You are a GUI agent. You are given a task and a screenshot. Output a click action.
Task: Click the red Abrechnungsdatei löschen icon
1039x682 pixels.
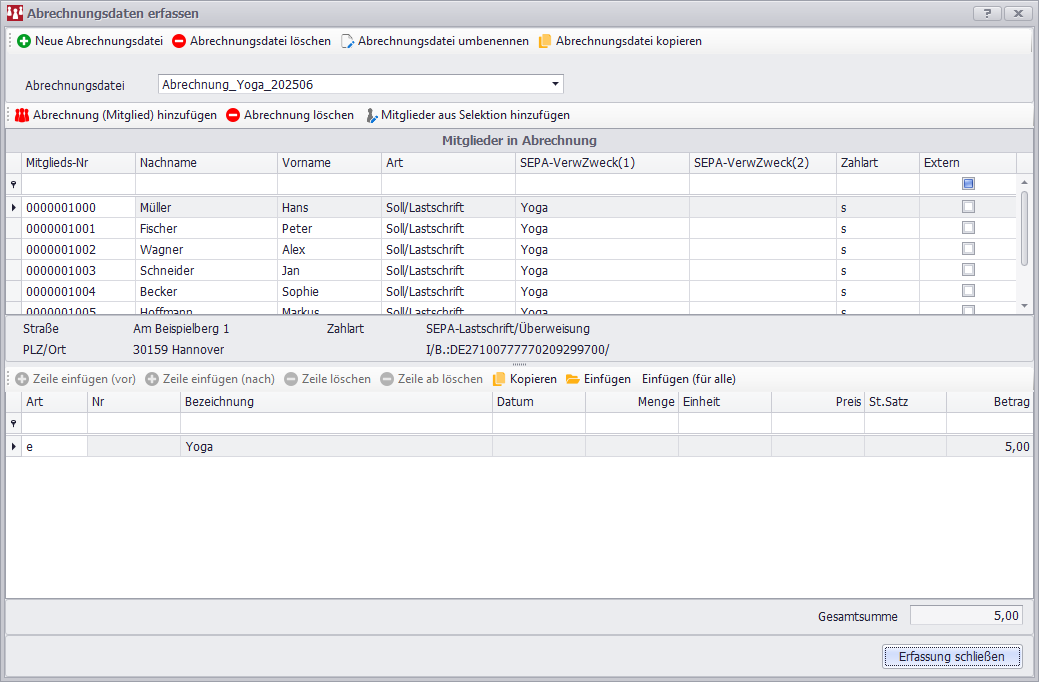coord(179,41)
